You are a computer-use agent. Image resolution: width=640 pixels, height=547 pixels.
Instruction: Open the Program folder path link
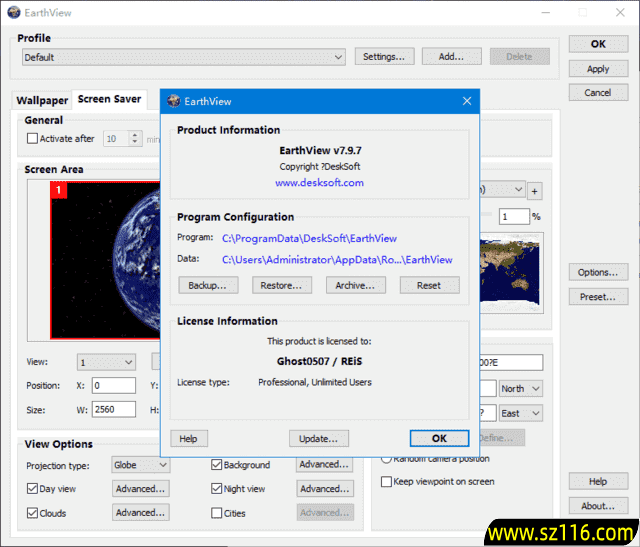point(309,237)
